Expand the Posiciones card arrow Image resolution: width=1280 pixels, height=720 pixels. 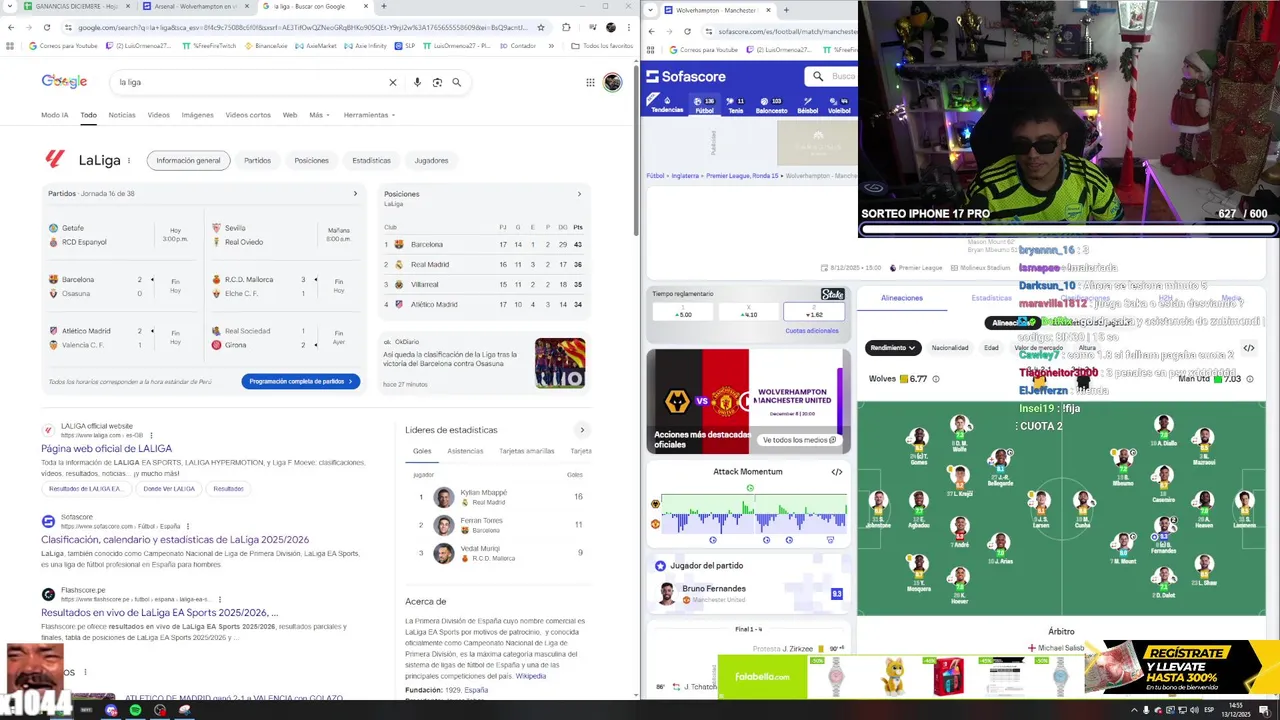579,194
